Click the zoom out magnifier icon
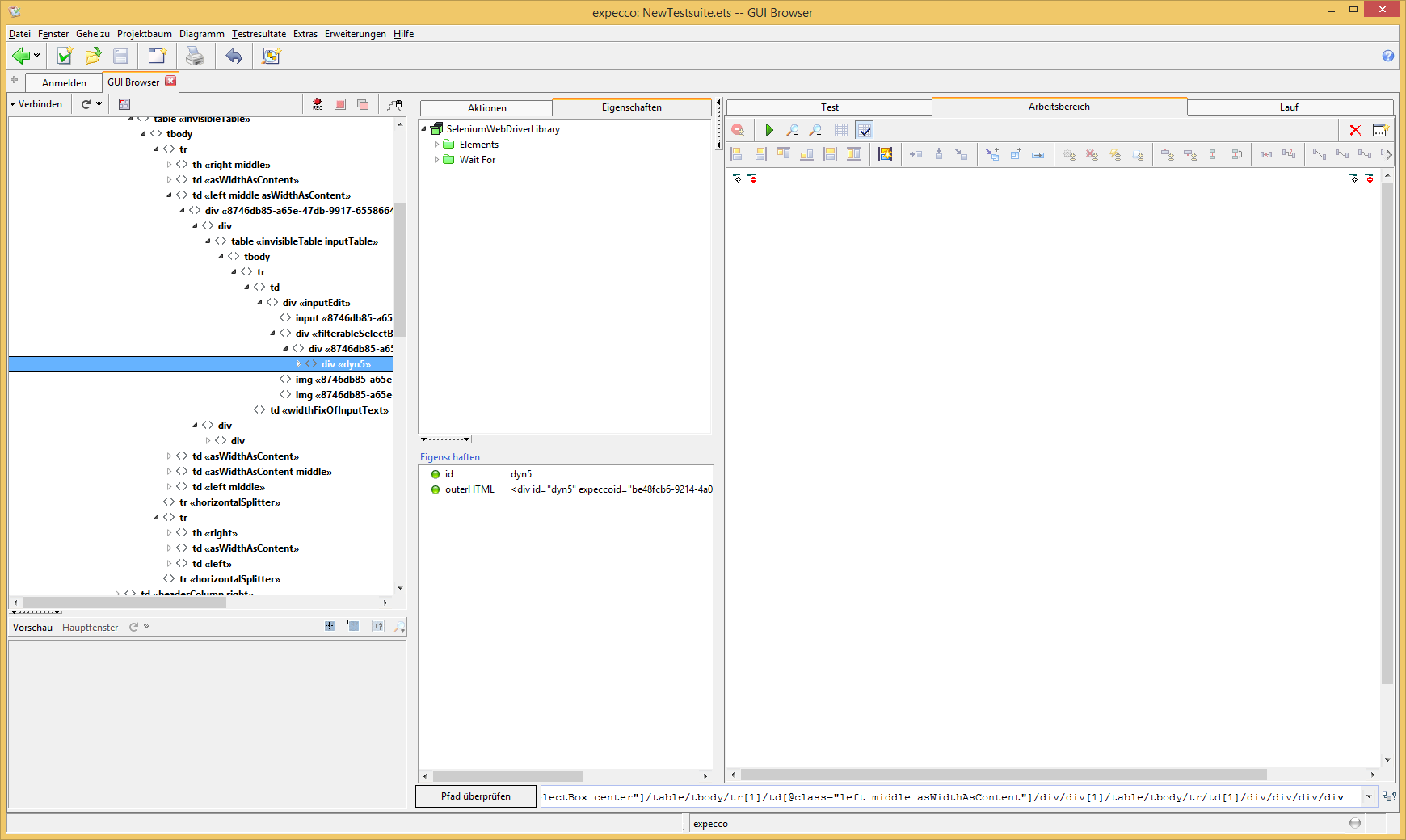This screenshot has height=840, width=1406. 793,130
